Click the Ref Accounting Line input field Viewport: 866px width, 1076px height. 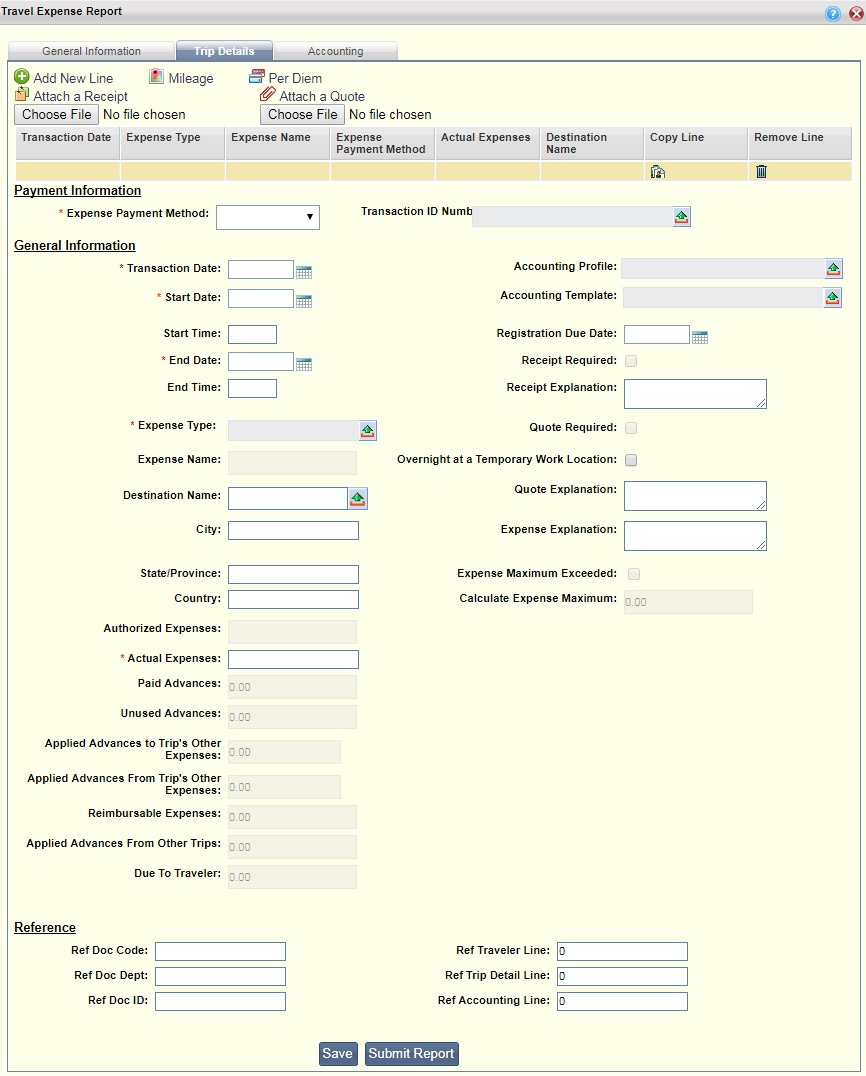[622, 1001]
